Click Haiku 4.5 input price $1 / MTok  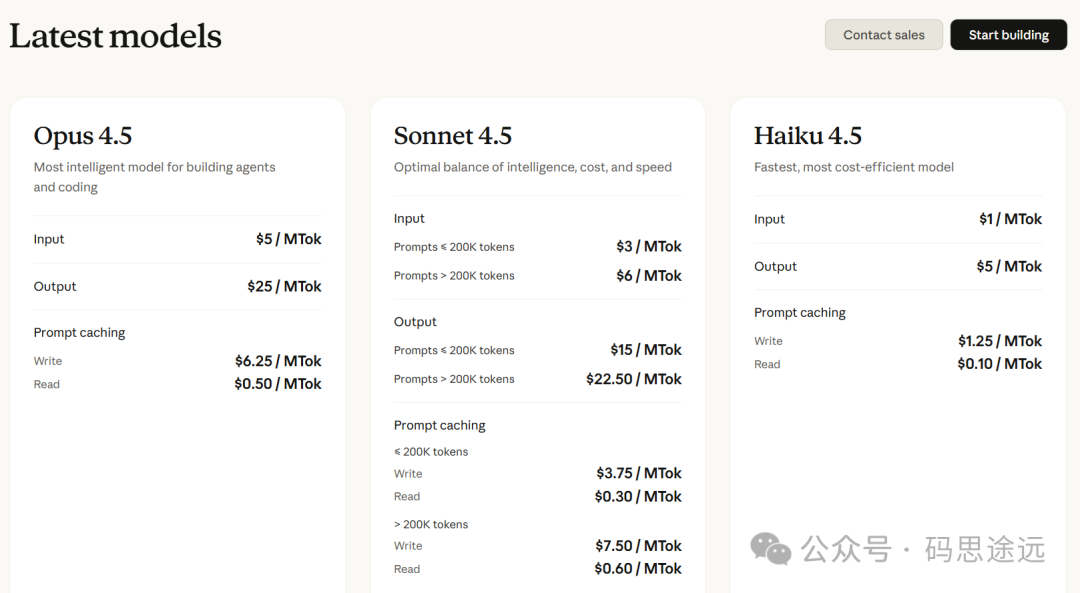(x=1010, y=219)
